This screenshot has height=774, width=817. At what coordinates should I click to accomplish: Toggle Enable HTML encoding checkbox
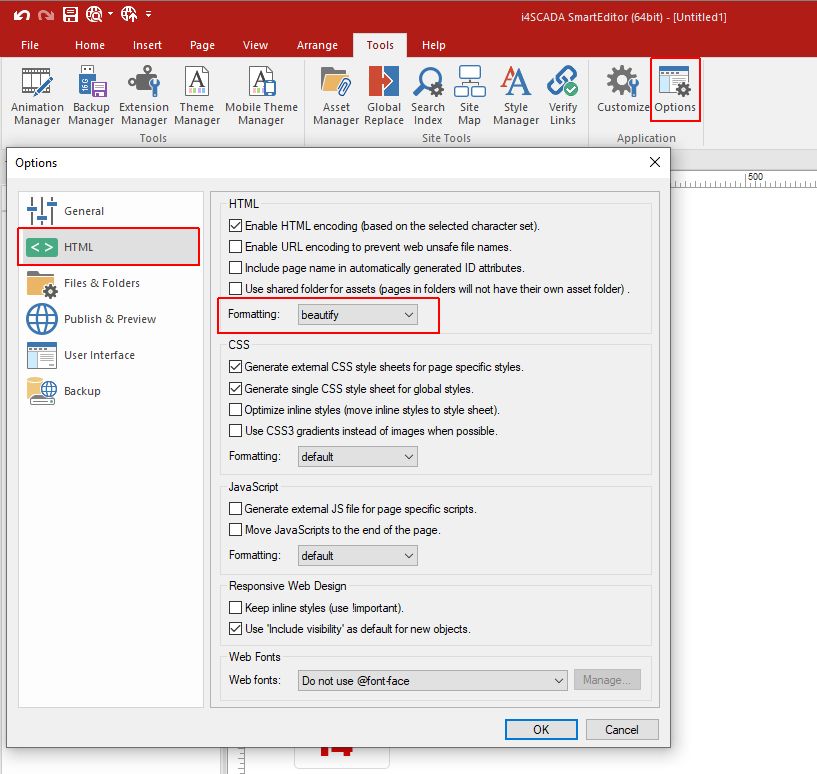(x=236, y=226)
